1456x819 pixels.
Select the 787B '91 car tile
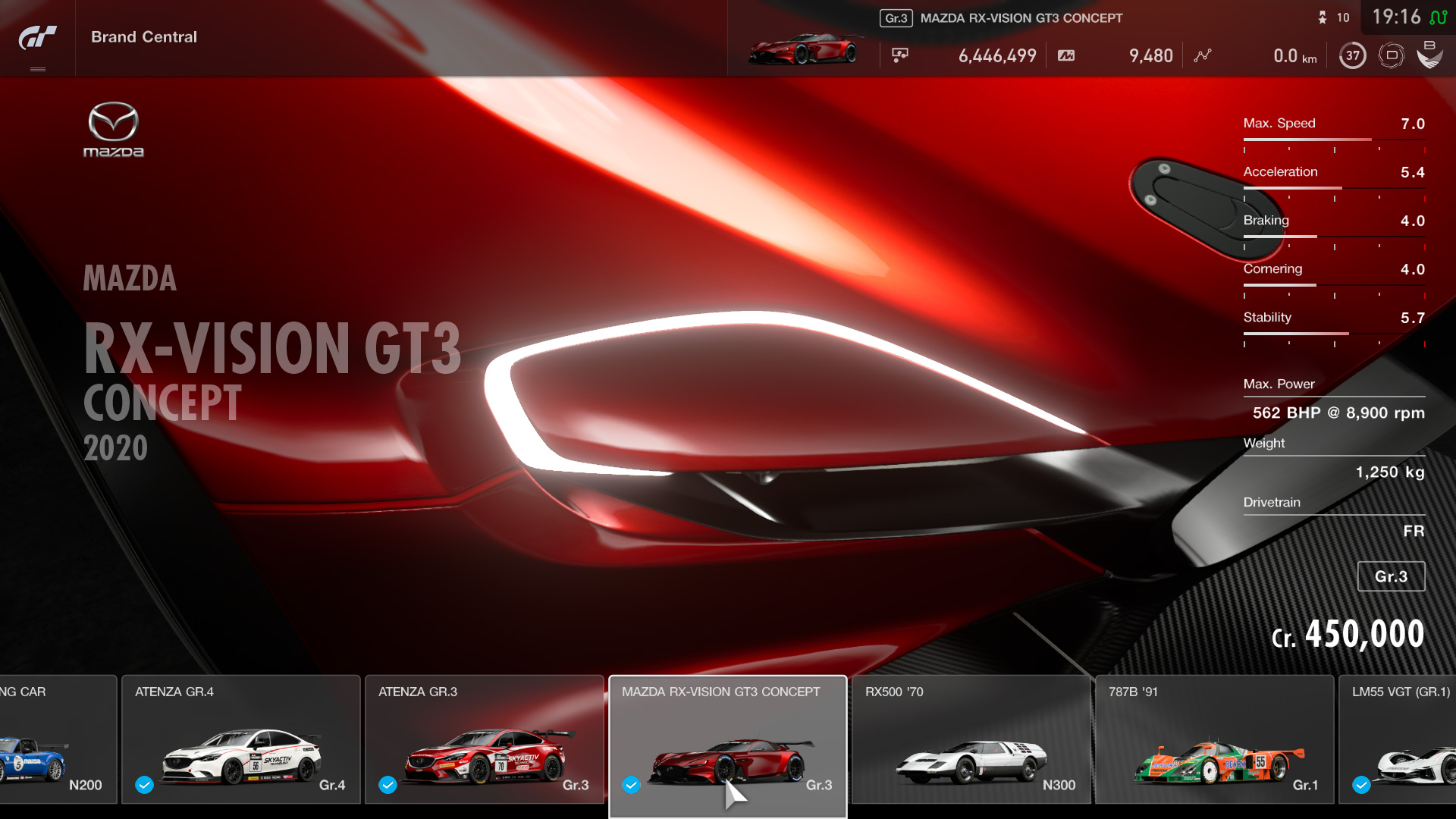click(x=1214, y=739)
